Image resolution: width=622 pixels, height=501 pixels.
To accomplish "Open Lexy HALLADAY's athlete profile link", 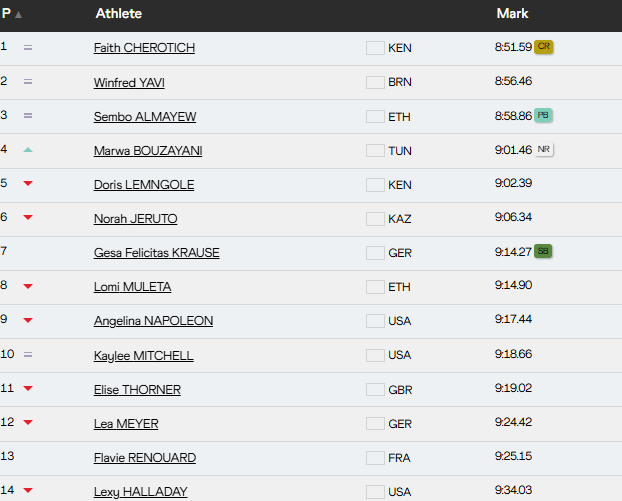I will tap(140, 491).
